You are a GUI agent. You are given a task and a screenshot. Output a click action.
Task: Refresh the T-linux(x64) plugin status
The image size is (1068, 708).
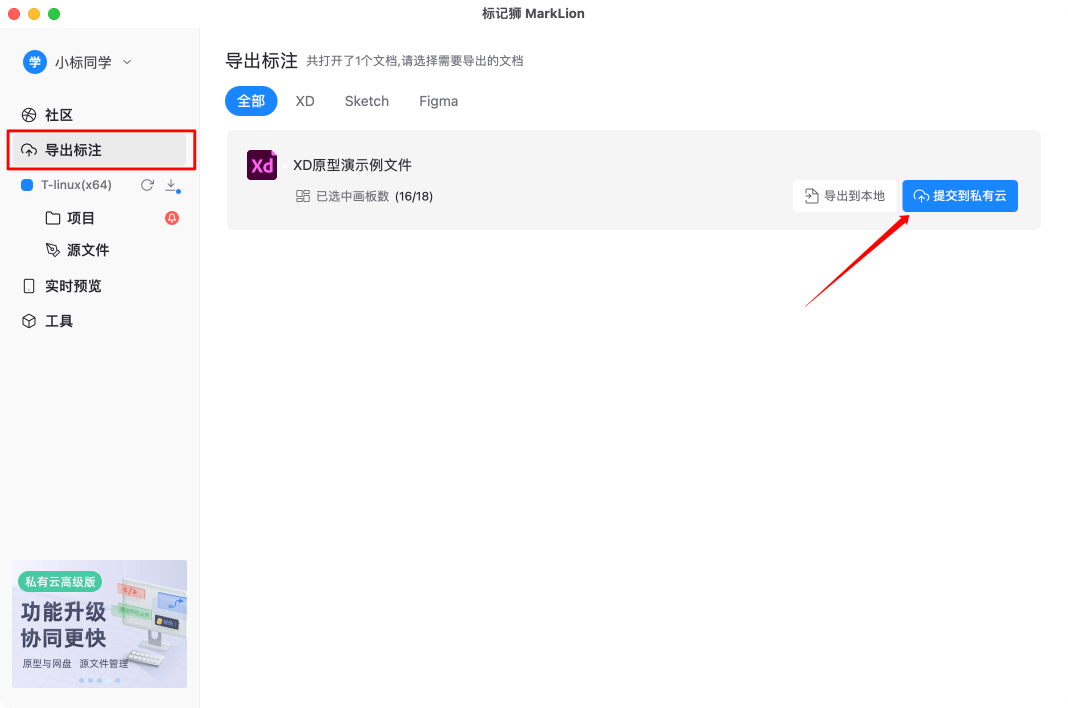149,184
